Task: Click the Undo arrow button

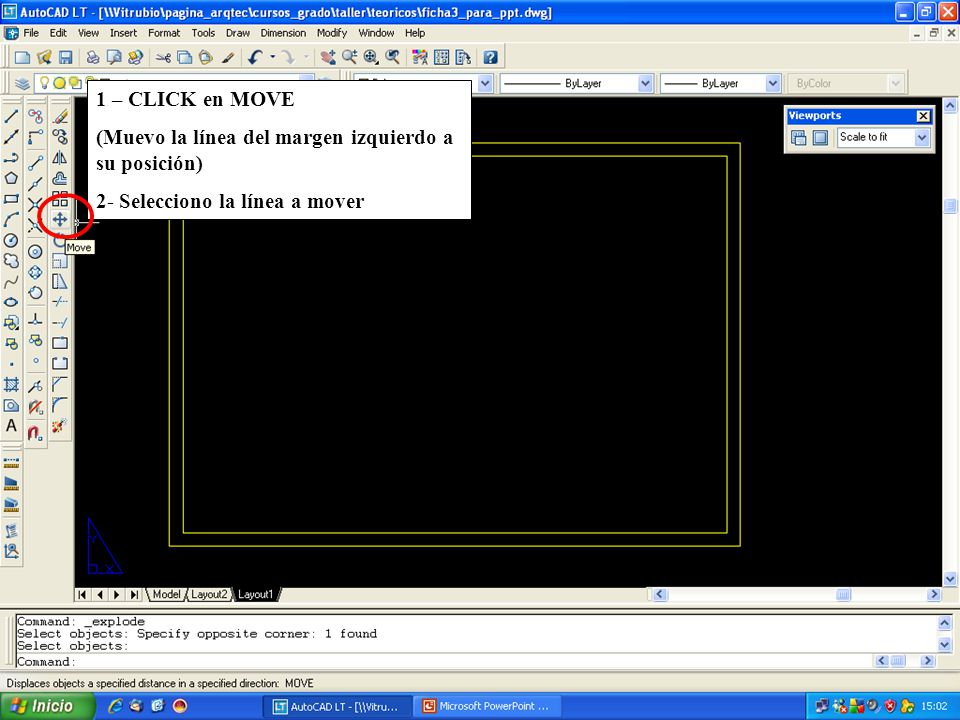Action: click(x=256, y=58)
